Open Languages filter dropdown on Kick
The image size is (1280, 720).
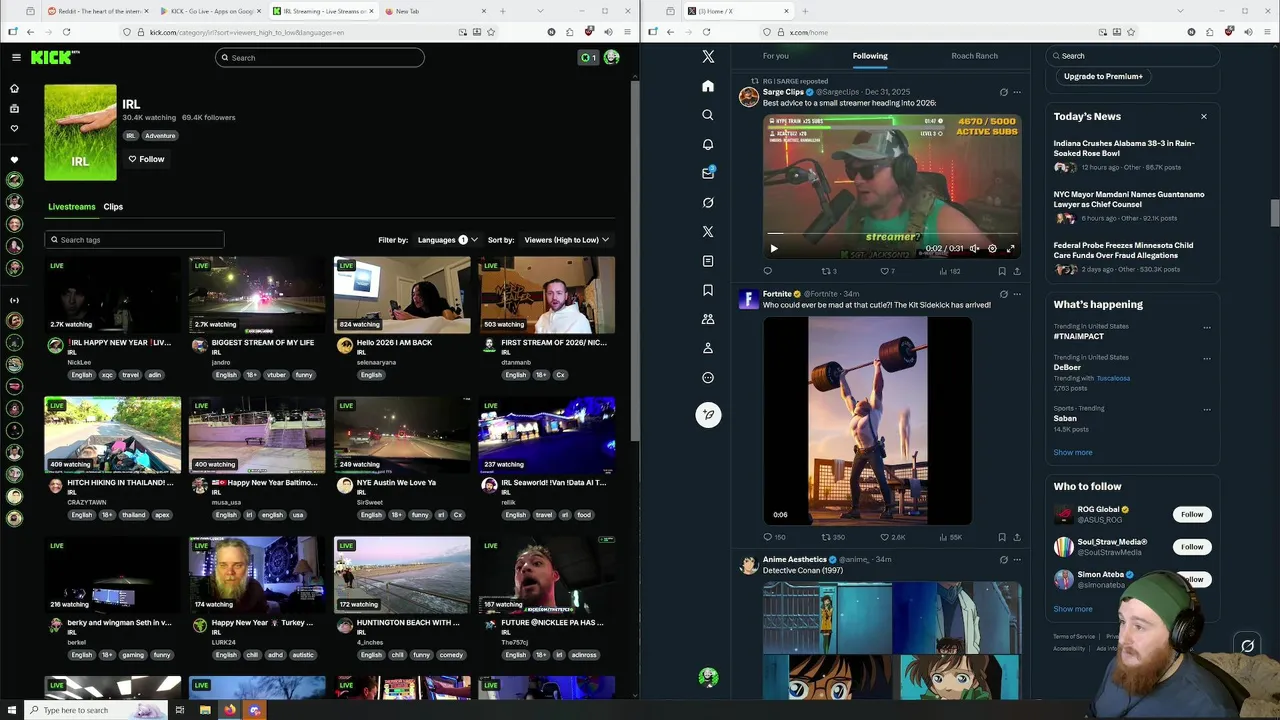[x=447, y=240]
